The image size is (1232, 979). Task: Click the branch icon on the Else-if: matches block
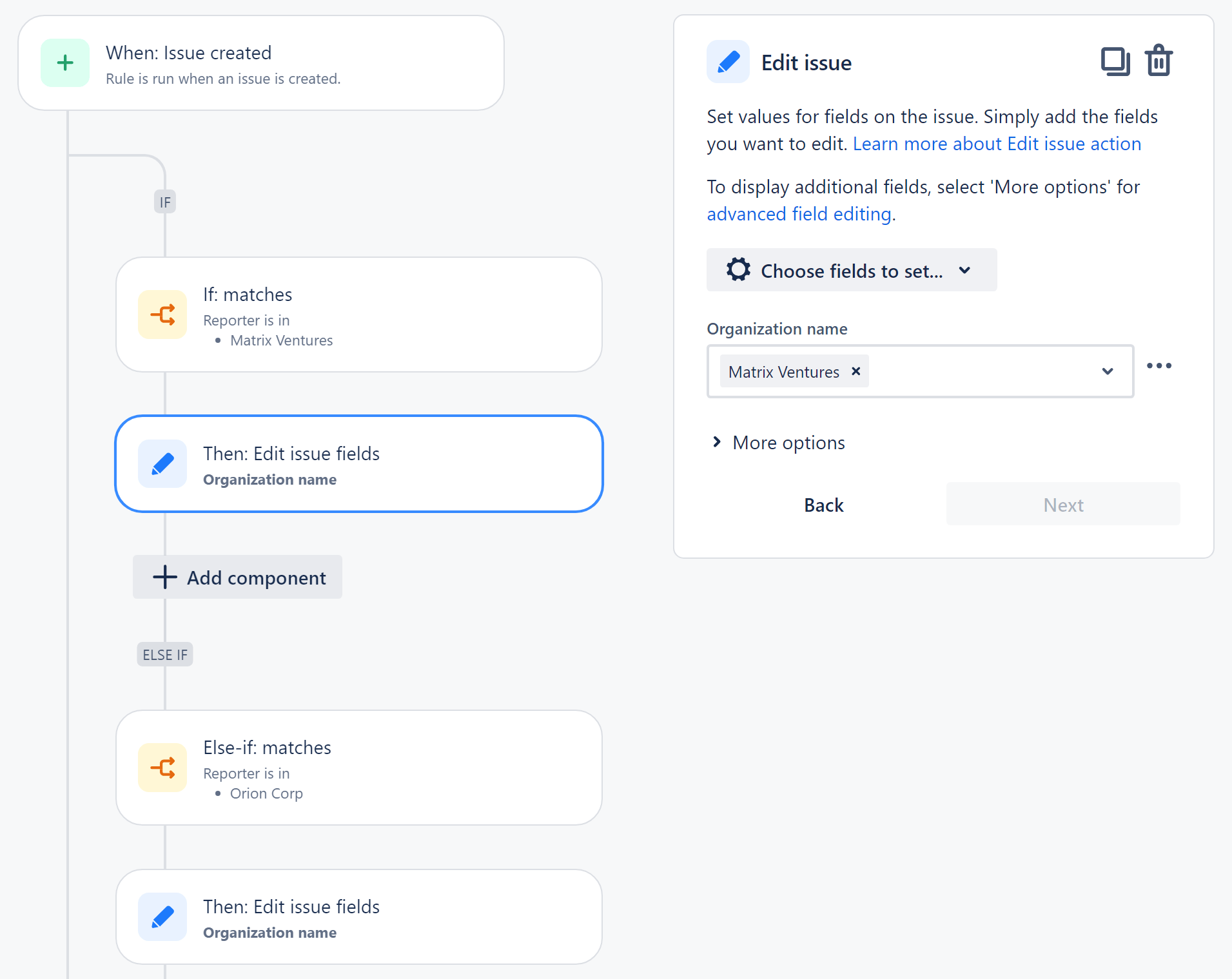pyautogui.click(x=162, y=768)
